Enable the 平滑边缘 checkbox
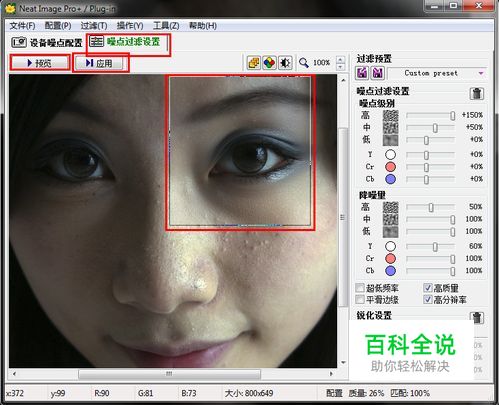Image resolution: width=499 pixels, height=405 pixels. point(360,299)
